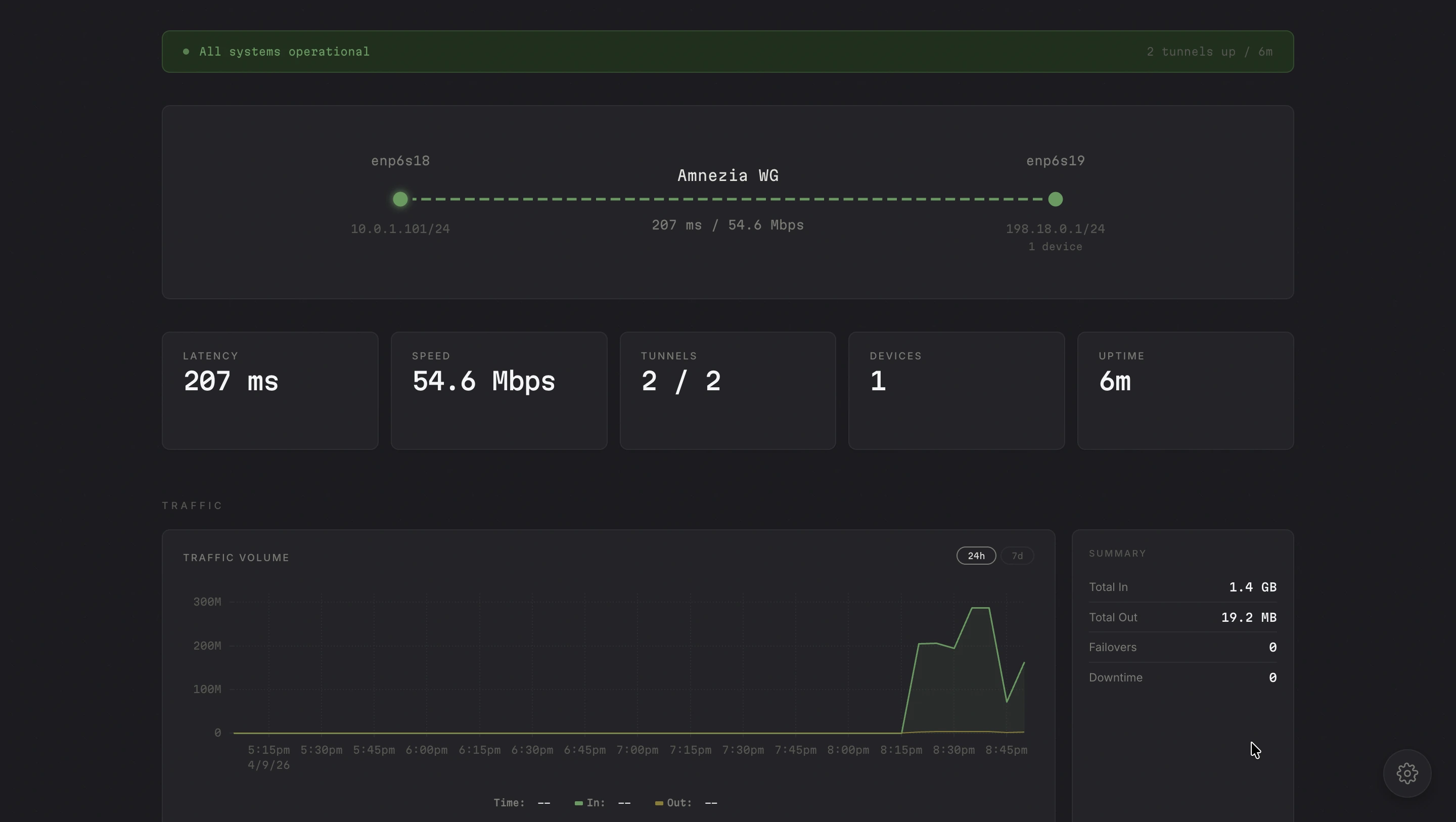Select the Amnezia WG tunnel label
Viewport: 1456px width, 822px height.
click(728, 175)
